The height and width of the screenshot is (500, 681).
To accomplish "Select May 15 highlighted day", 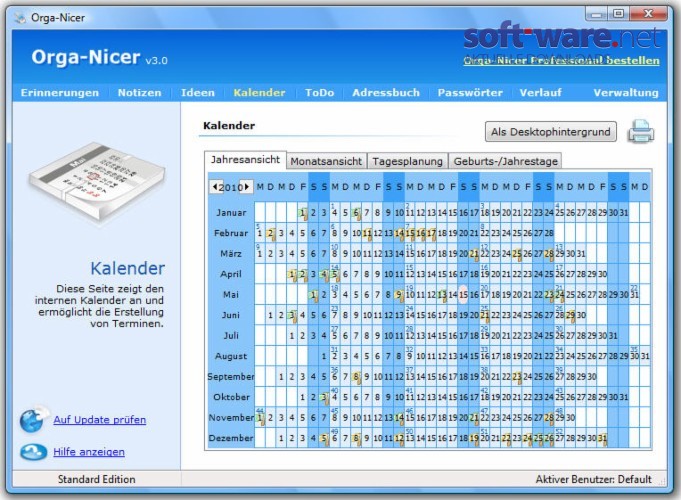I will point(463,295).
